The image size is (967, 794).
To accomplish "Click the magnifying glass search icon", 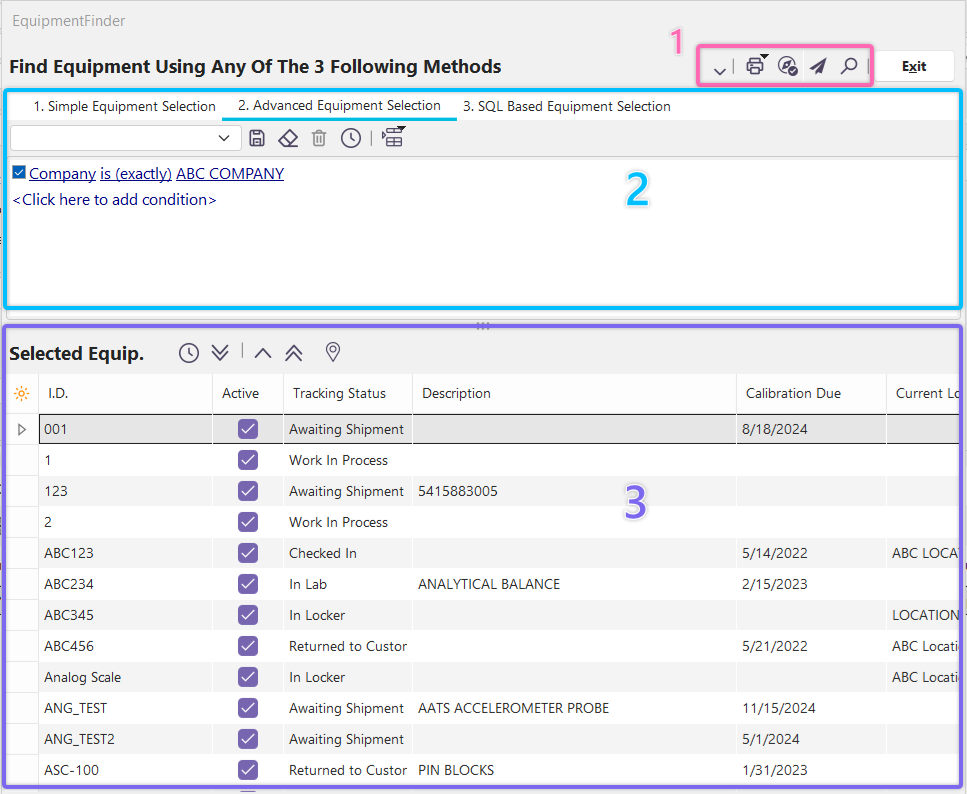I will [x=849, y=67].
